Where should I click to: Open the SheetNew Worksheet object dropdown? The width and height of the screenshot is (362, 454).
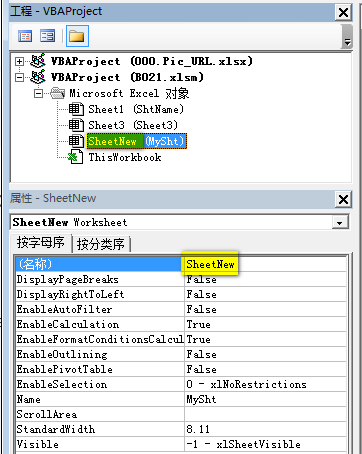coord(340,223)
